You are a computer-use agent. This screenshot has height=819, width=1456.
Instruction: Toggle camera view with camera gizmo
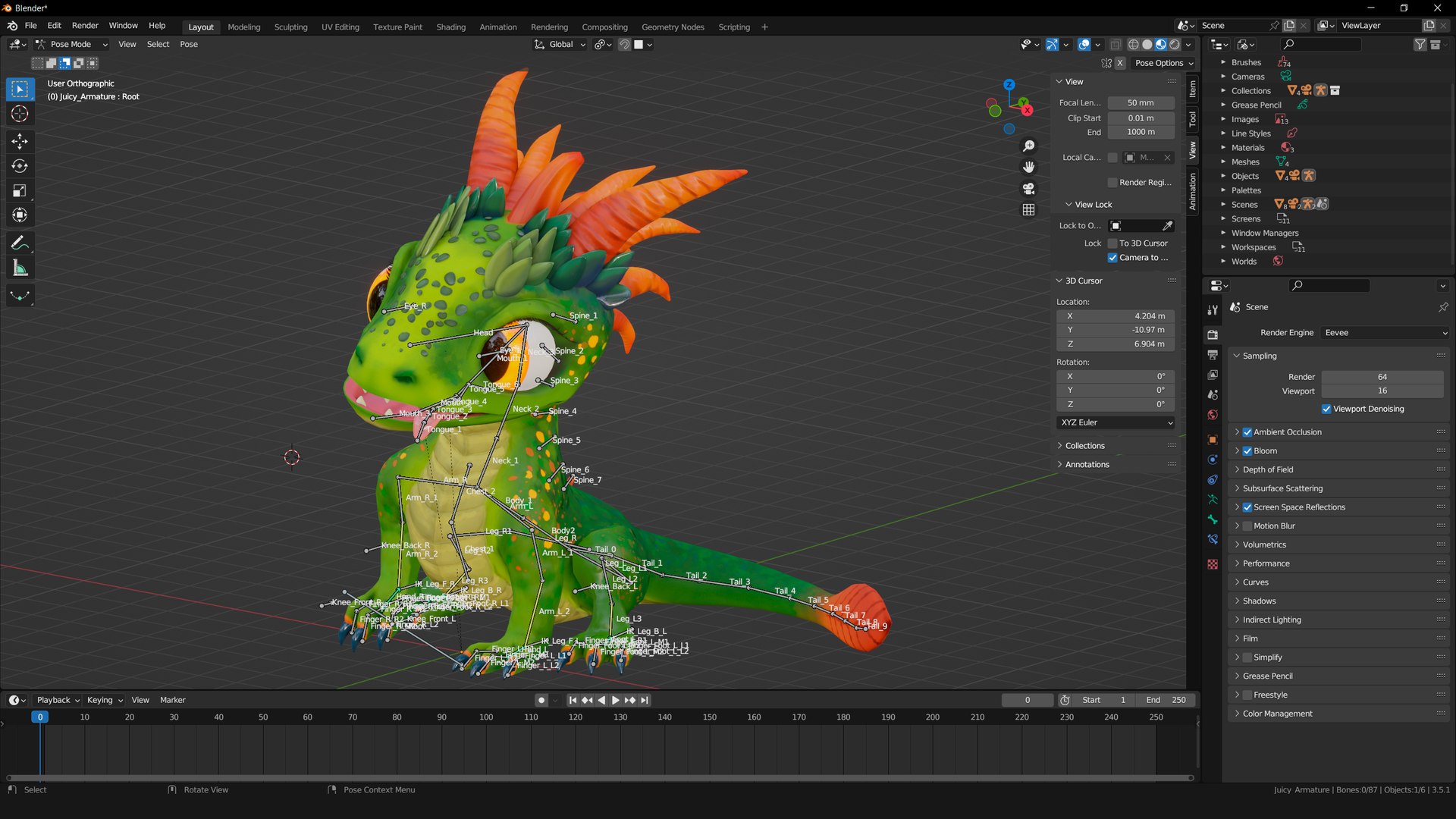(1028, 188)
